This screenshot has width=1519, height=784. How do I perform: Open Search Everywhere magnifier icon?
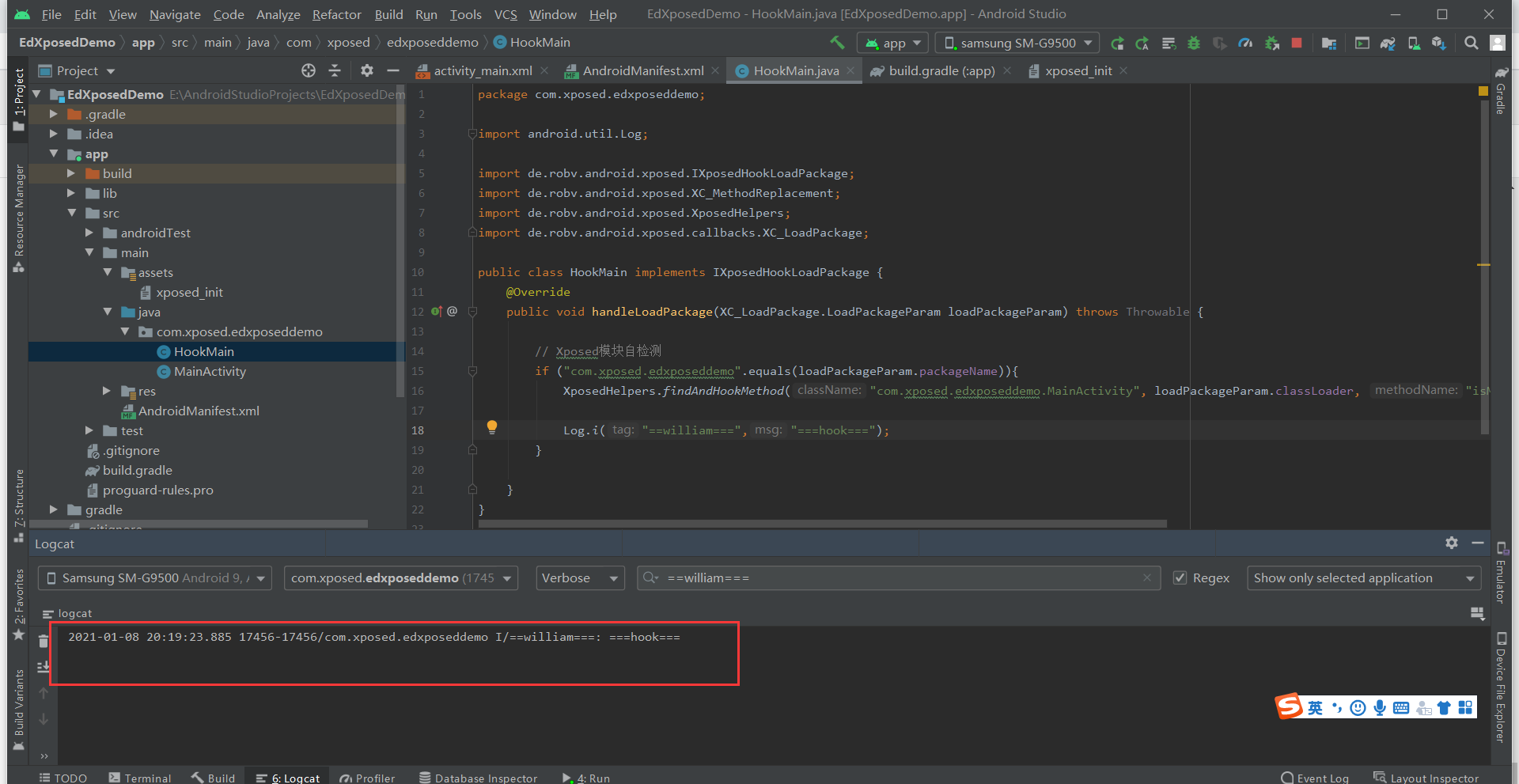[x=1471, y=43]
